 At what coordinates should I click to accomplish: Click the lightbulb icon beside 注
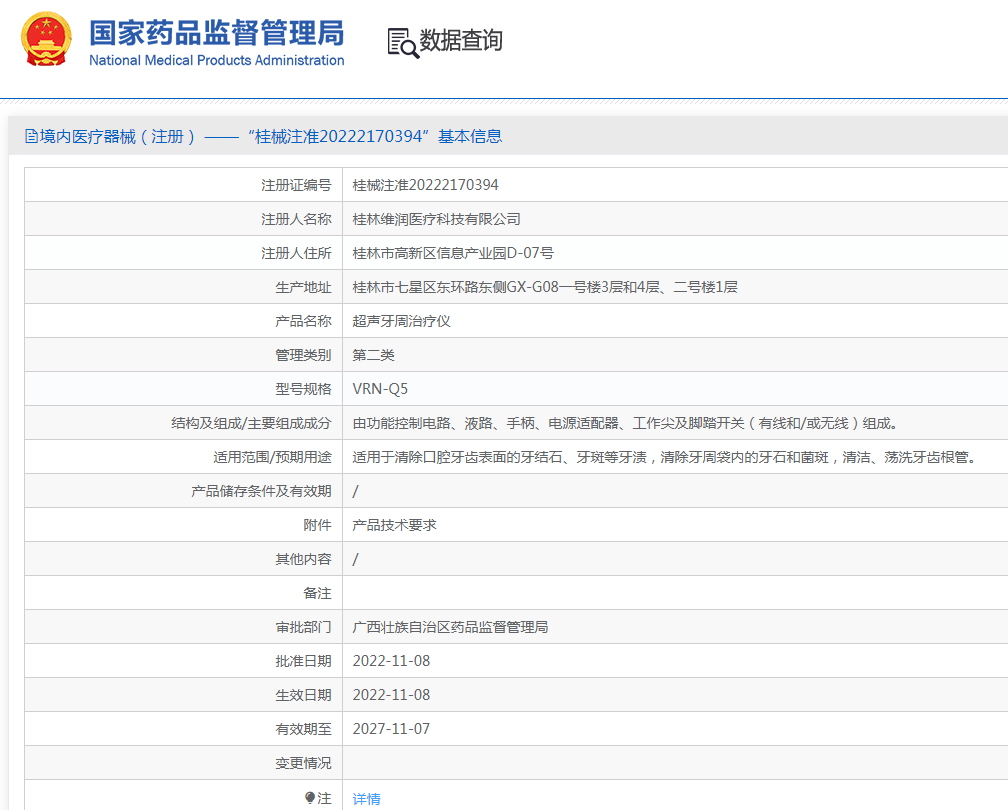coord(310,798)
